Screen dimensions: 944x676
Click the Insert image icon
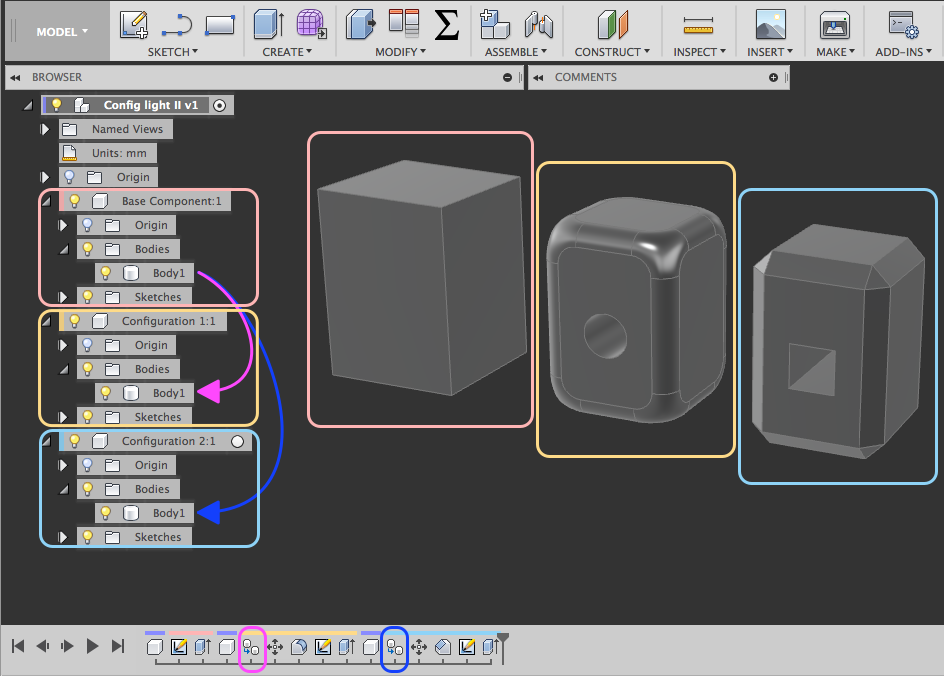click(x=770, y=22)
